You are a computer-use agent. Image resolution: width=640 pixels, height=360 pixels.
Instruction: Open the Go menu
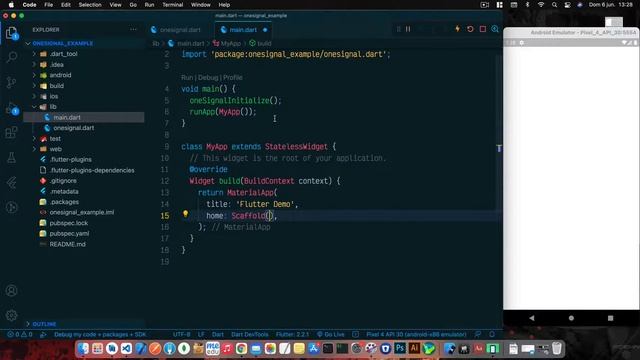pos(133,5)
